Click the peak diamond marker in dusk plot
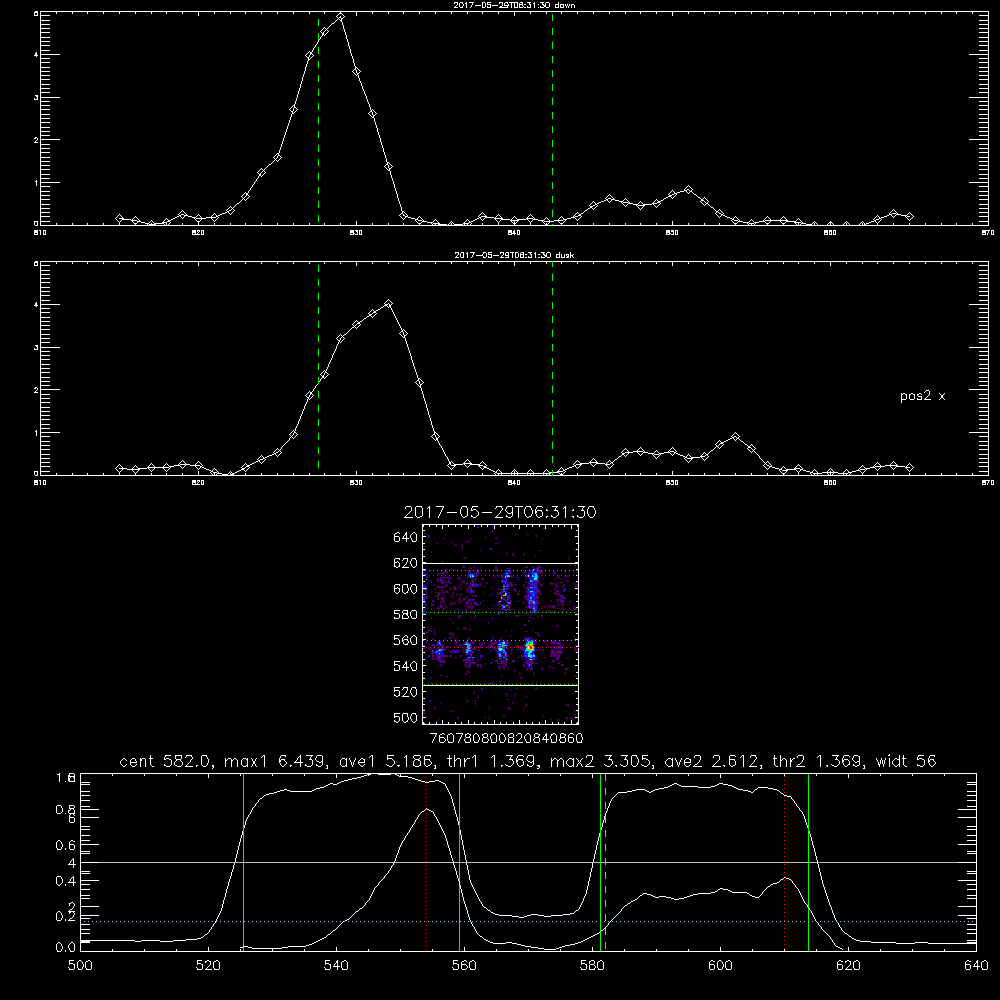This screenshot has width=1000, height=1000. coord(388,304)
